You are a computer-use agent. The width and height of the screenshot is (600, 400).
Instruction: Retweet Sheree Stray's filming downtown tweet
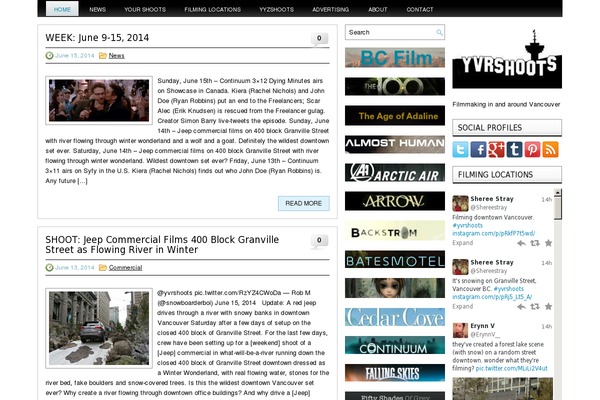tap(535, 243)
